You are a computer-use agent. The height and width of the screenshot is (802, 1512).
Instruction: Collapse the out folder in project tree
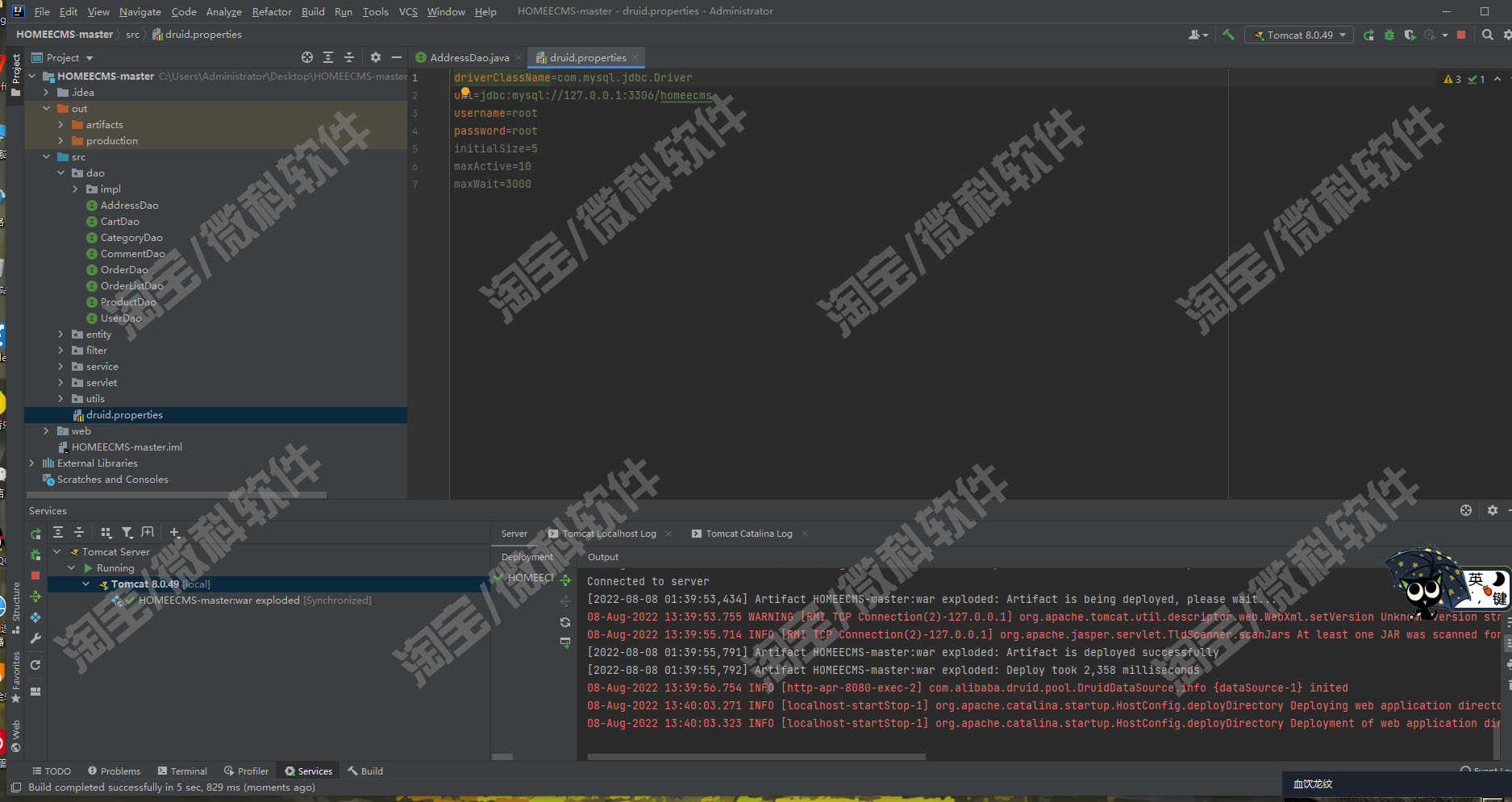[46, 108]
